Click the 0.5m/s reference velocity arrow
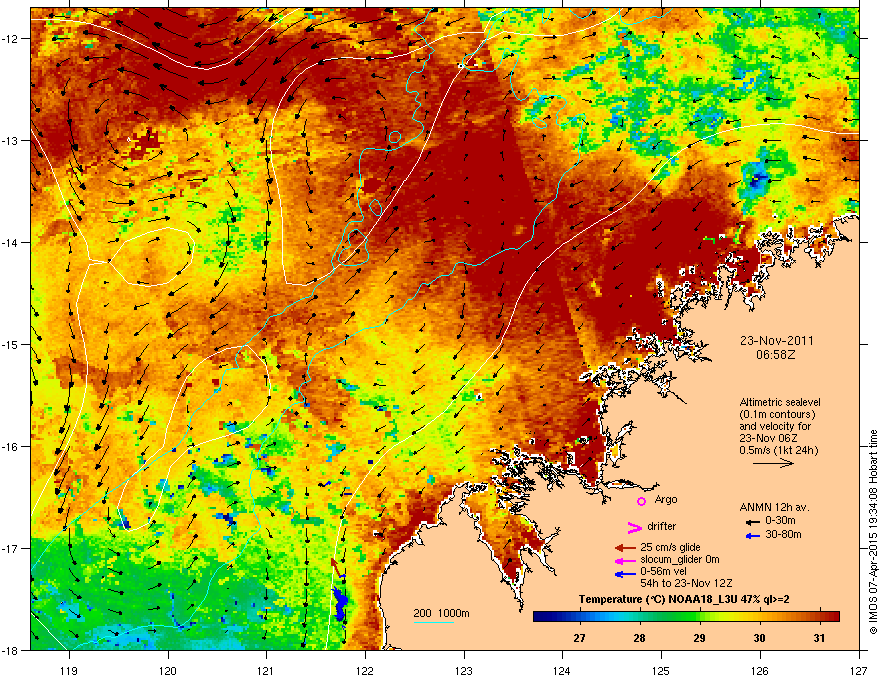This screenshot has width=880, height=680. (773, 463)
